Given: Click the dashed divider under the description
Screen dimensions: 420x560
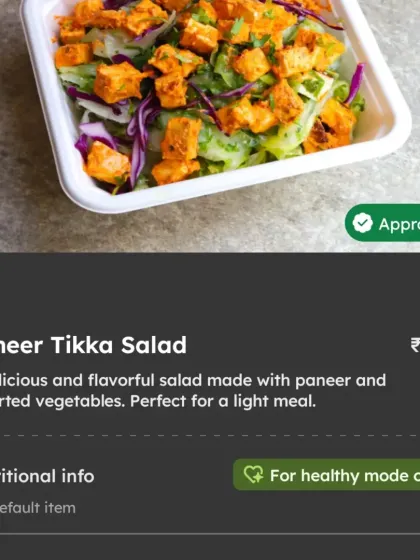Looking at the screenshot, I should tap(210, 436).
